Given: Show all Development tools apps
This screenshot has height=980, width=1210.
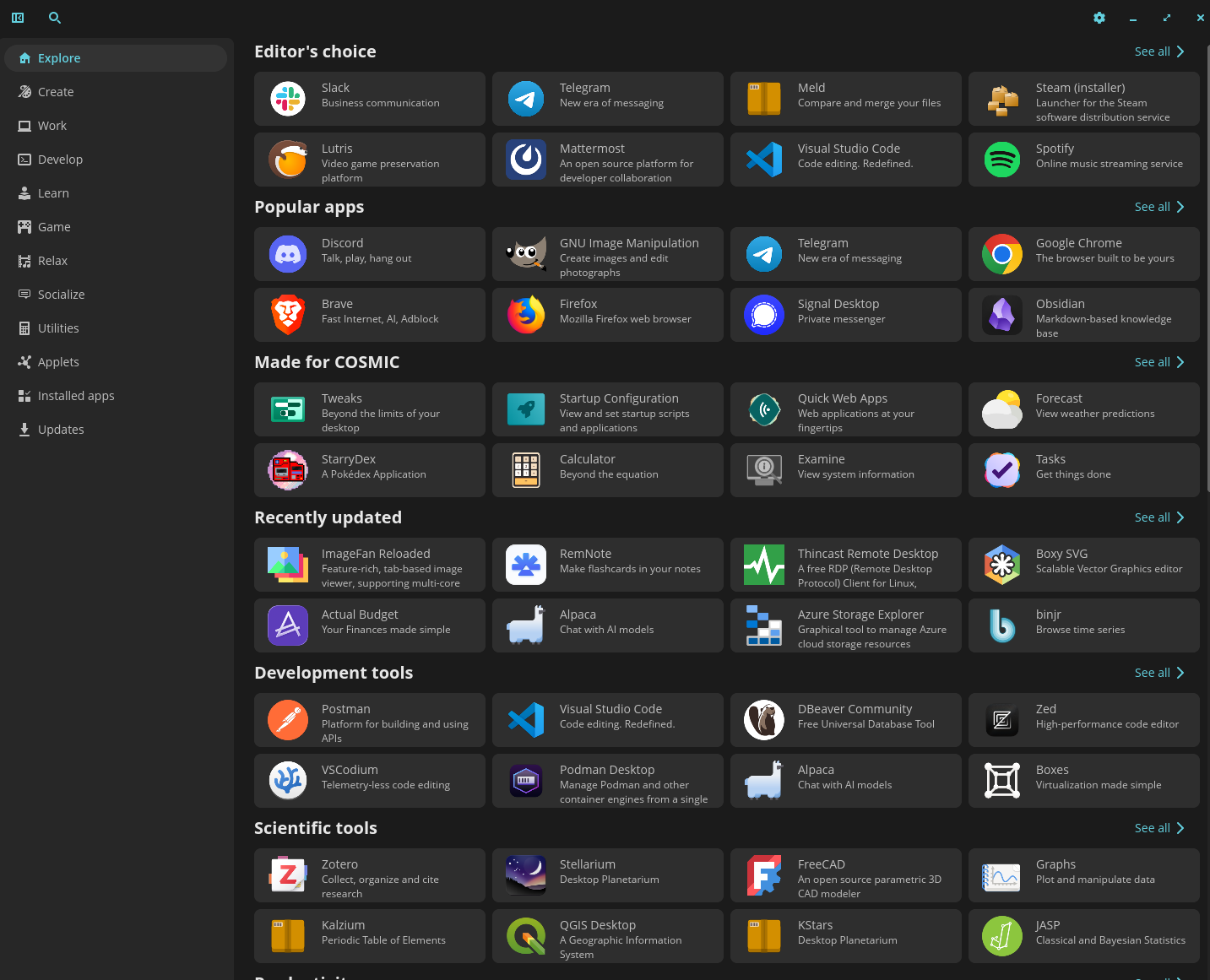Looking at the screenshot, I should [1158, 673].
